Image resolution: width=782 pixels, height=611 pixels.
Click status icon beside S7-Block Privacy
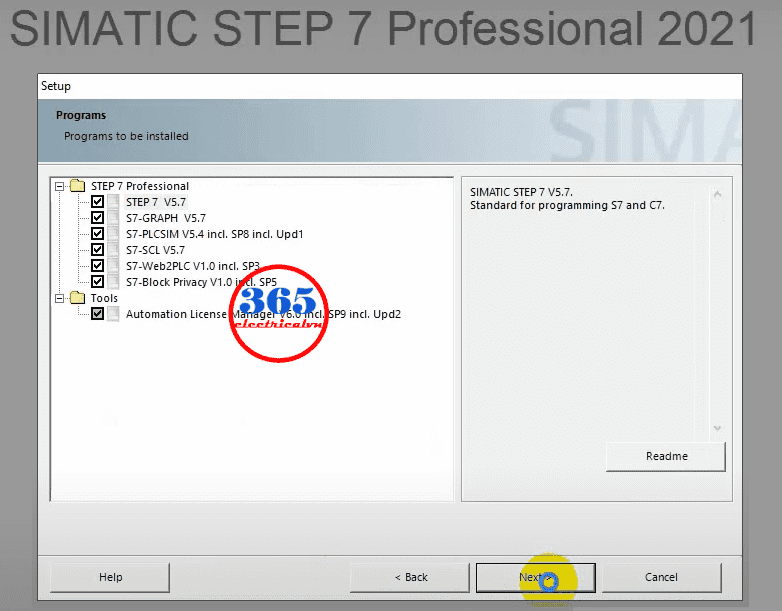pos(114,281)
